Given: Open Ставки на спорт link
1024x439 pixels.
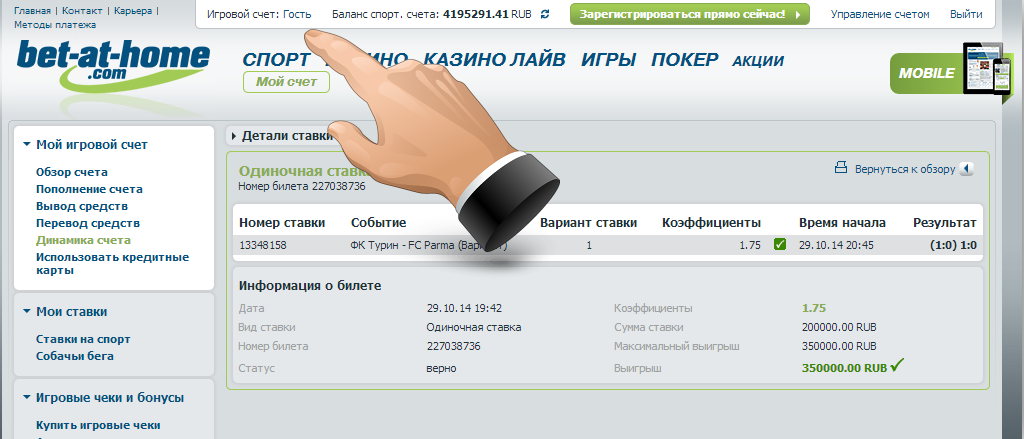Looking at the screenshot, I should click(83, 340).
